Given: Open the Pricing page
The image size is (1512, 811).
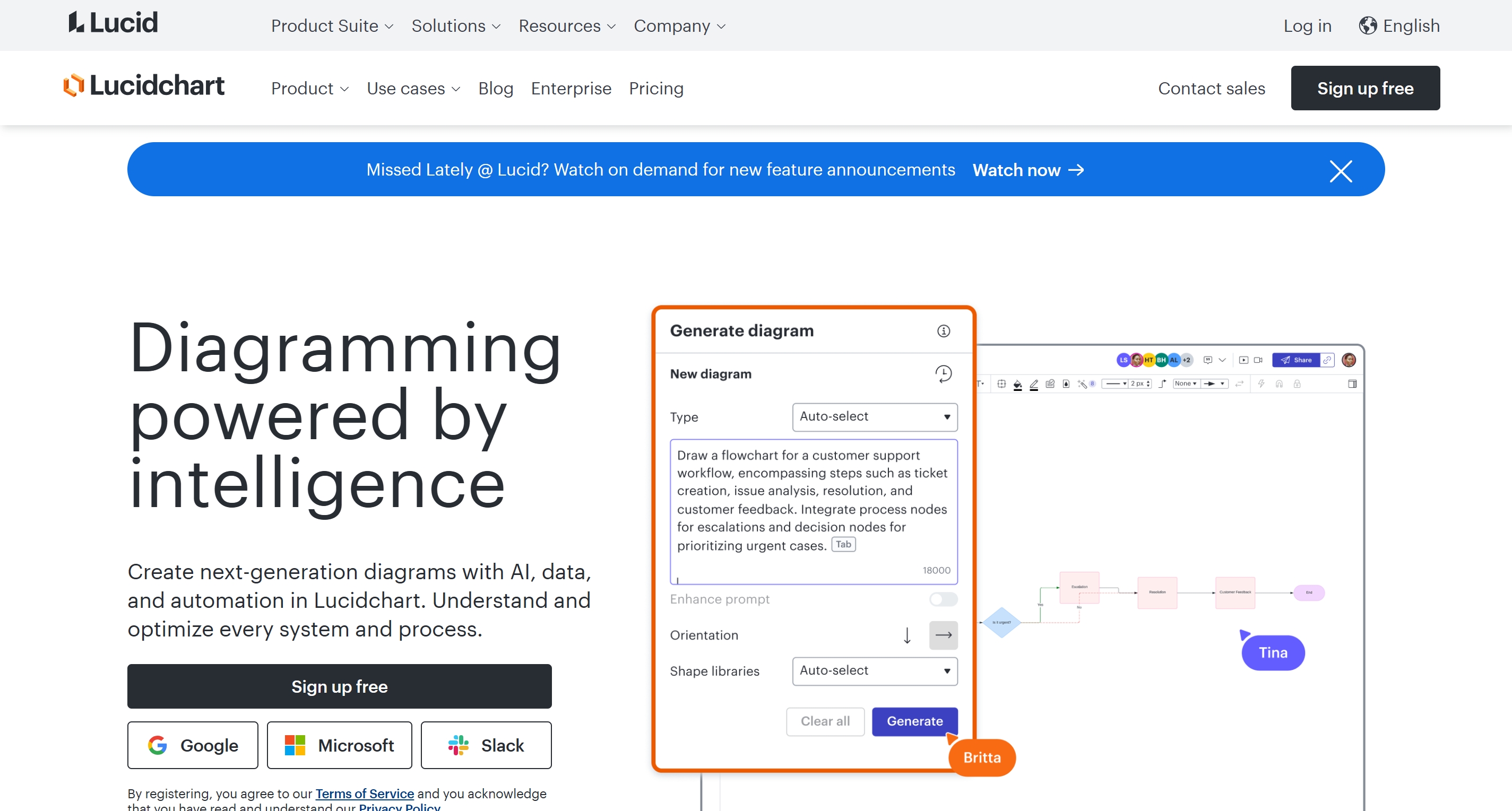Looking at the screenshot, I should [x=655, y=89].
